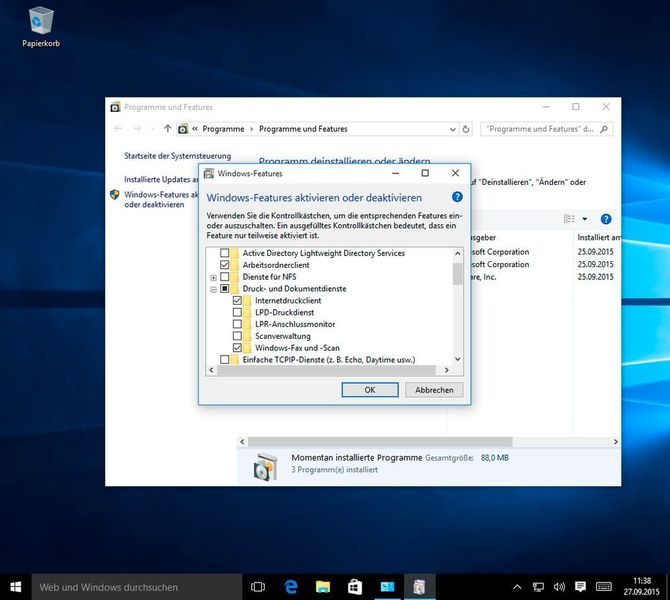670x600 pixels.
Task: Open the Installierte Updates link
Action: click(x=161, y=179)
